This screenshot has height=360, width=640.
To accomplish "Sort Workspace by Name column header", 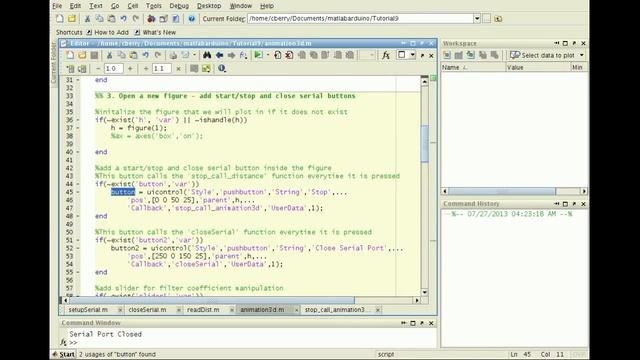I will (x=473, y=67).
